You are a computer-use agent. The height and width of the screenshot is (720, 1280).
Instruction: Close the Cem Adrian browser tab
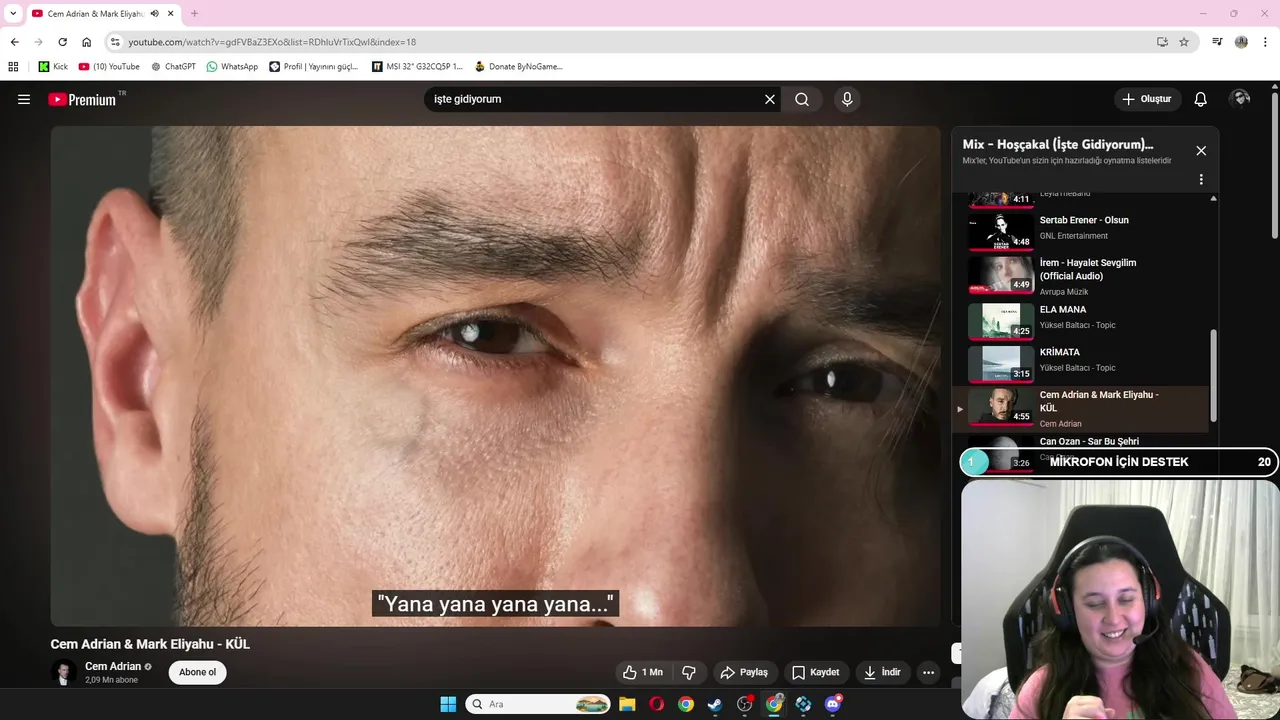[x=170, y=14]
